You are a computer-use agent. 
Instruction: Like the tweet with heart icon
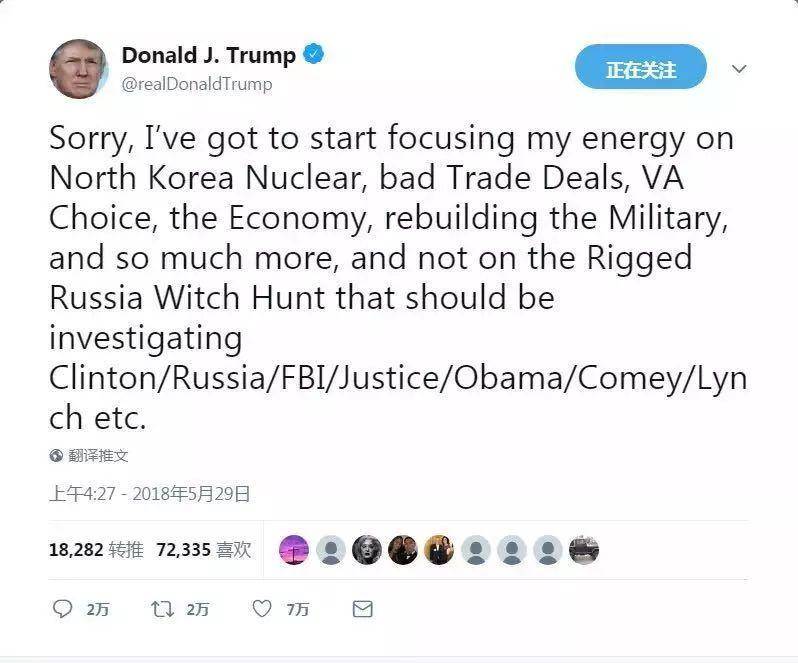point(262,609)
